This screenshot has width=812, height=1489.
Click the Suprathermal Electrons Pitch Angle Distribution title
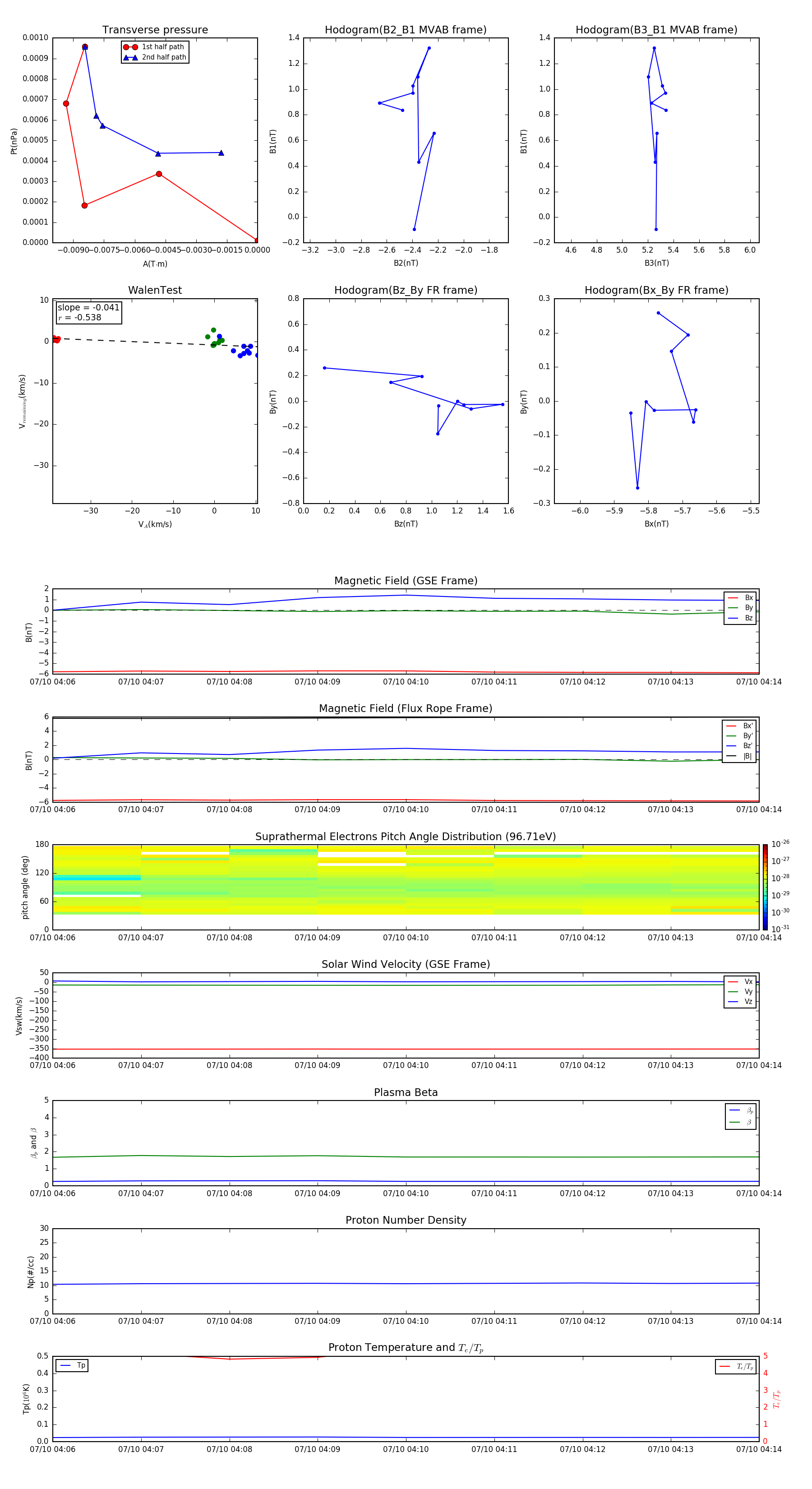406,837
